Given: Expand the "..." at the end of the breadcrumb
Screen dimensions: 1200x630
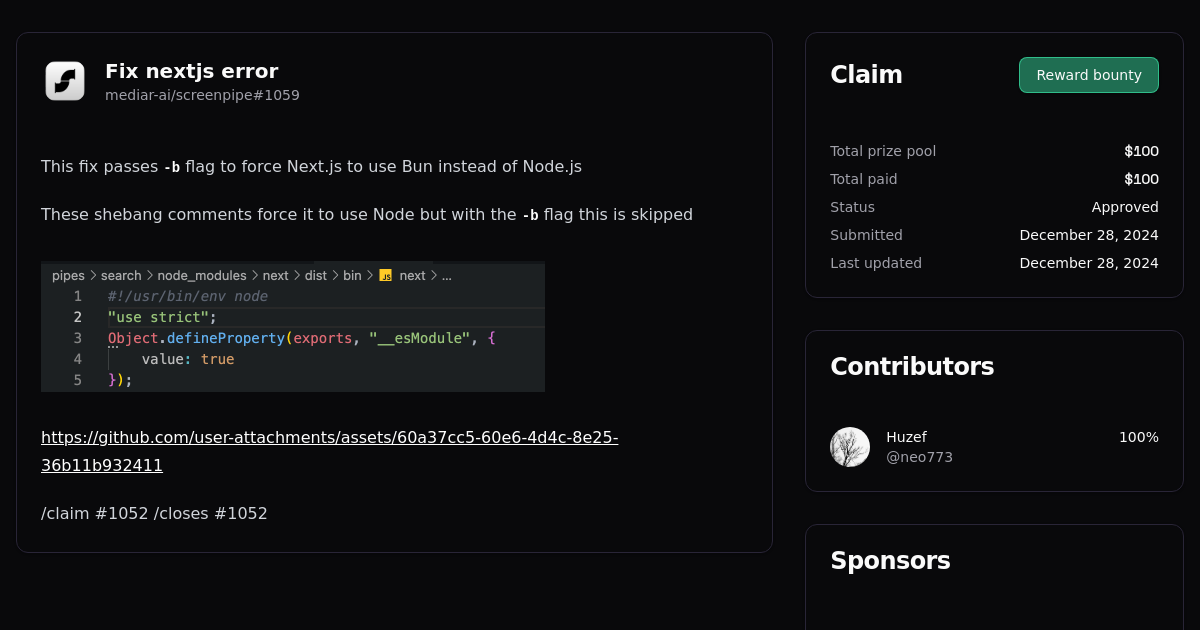Looking at the screenshot, I should pyautogui.click(x=447, y=275).
